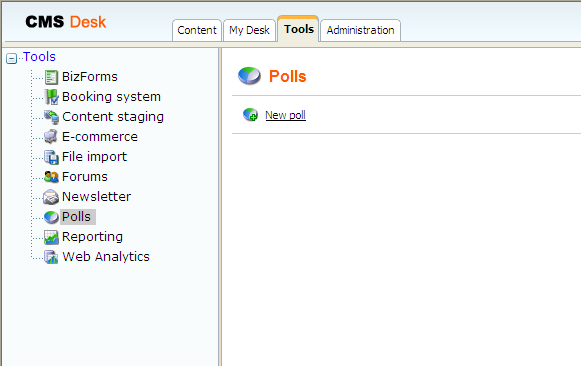Select the highlighted Polls tree item

tap(77, 217)
